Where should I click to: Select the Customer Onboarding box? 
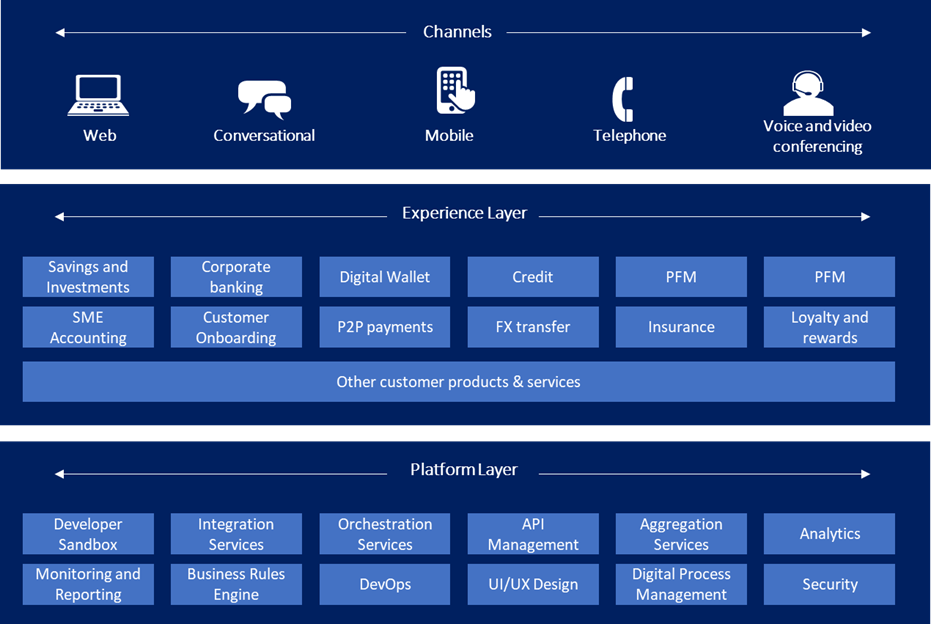[236, 327]
